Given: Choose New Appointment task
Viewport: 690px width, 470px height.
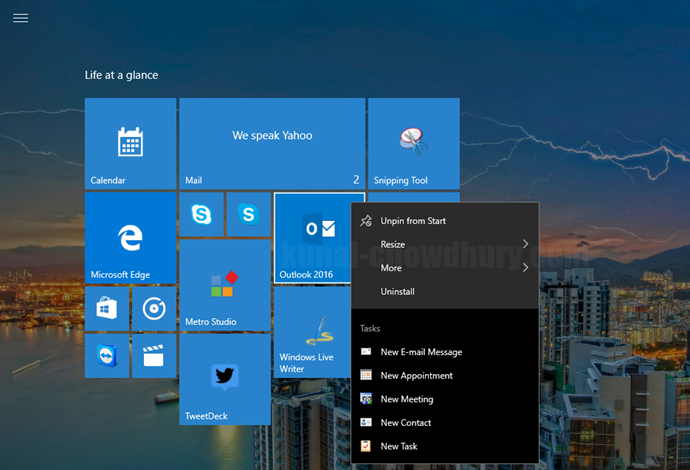Looking at the screenshot, I should 445,375.
